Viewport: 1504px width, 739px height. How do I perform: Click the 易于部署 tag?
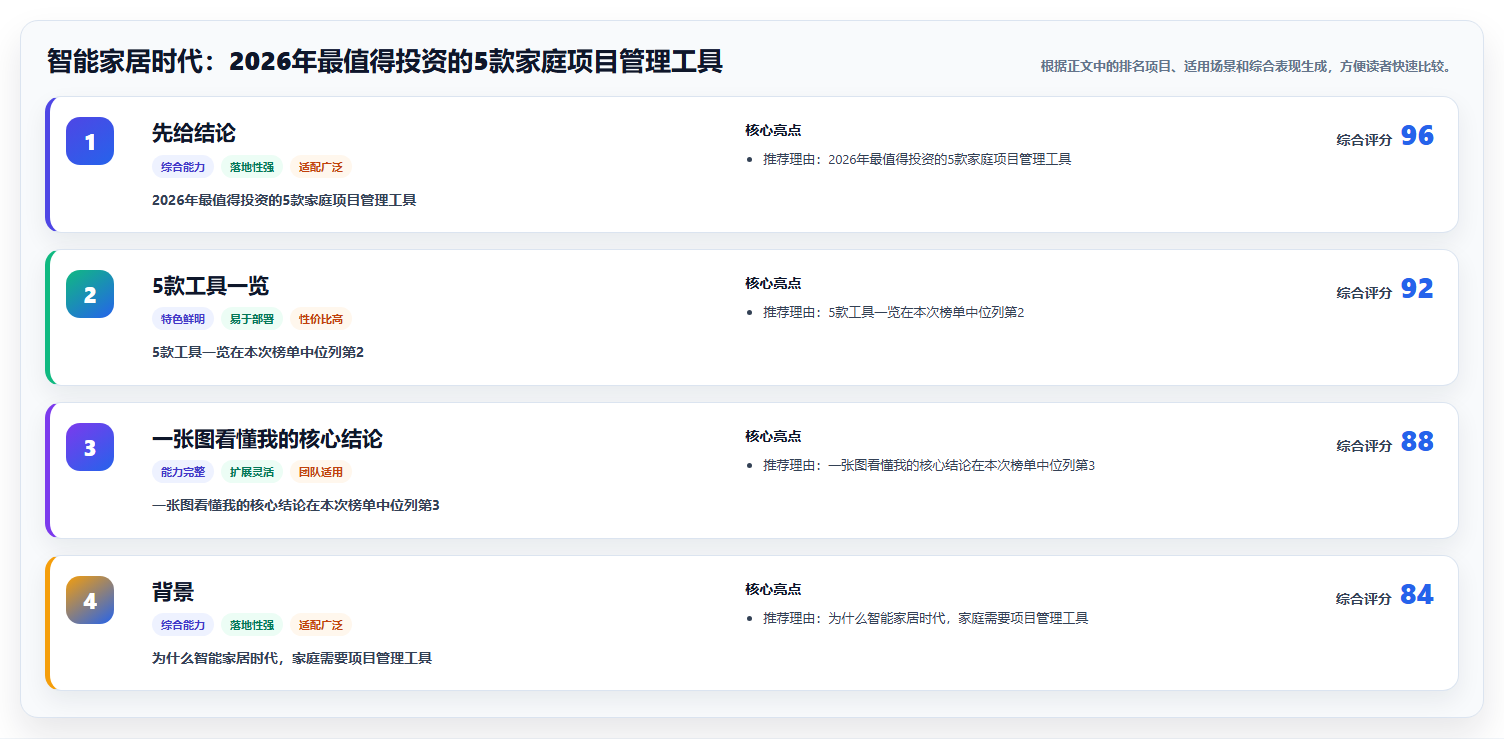pyautogui.click(x=252, y=319)
